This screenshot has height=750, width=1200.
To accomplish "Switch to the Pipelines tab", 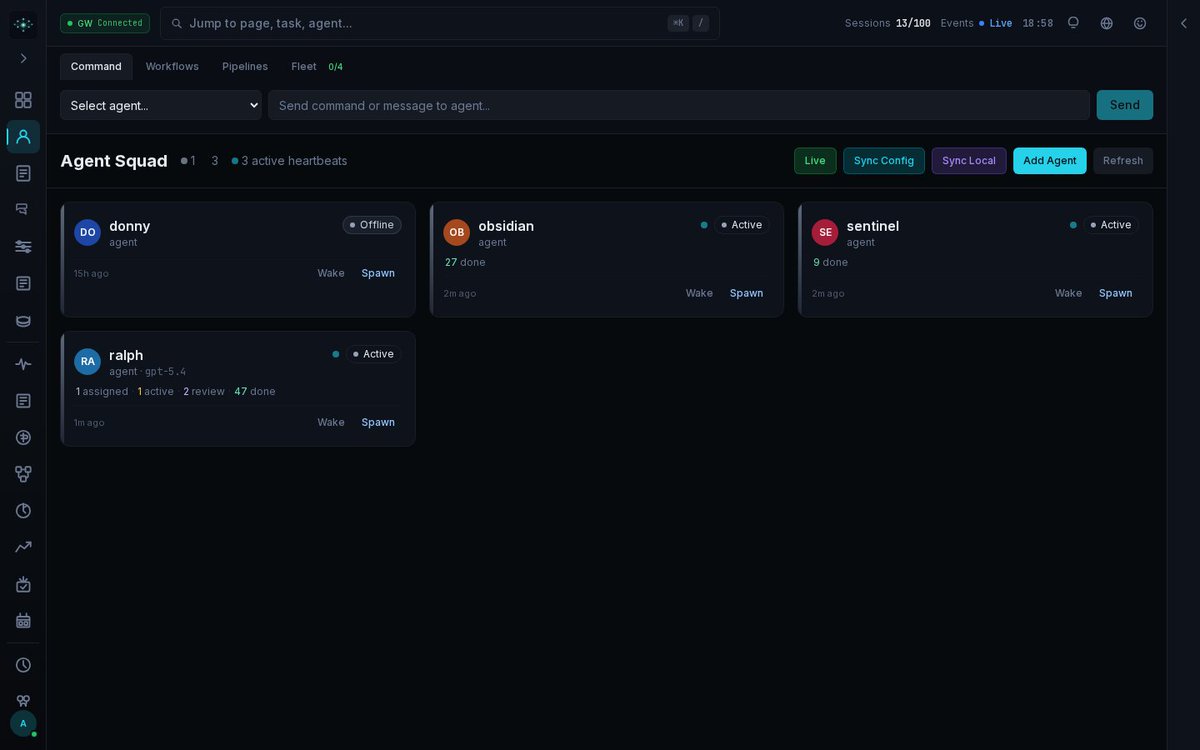I will (x=245, y=66).
